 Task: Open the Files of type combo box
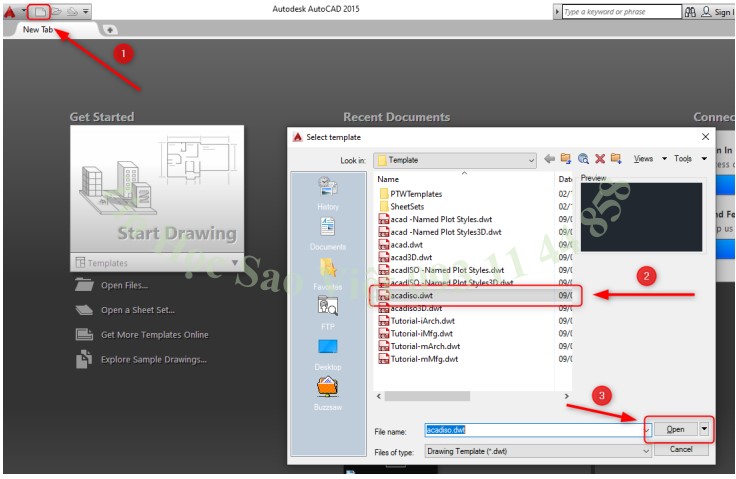coord(538,451)
